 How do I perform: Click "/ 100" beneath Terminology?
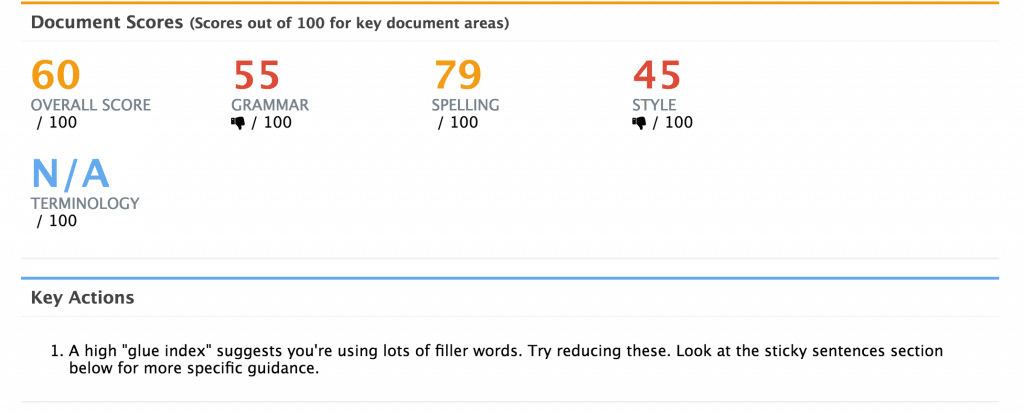coord(56,221)
